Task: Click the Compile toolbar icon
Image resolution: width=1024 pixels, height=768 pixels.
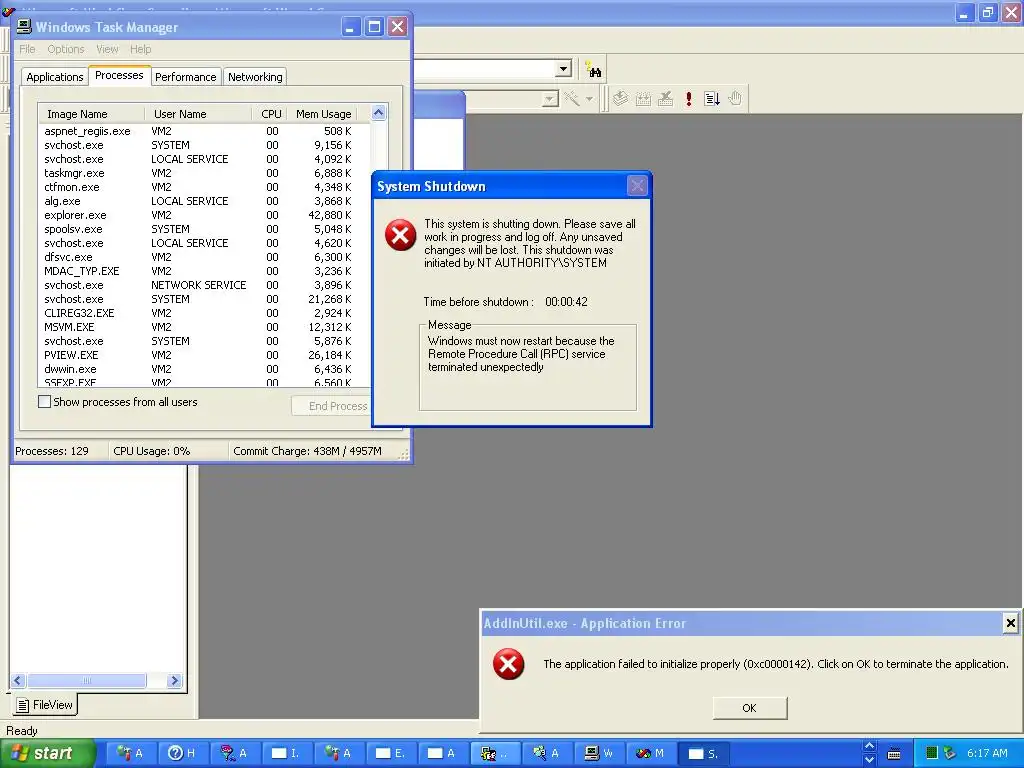Action: point(620,99)
